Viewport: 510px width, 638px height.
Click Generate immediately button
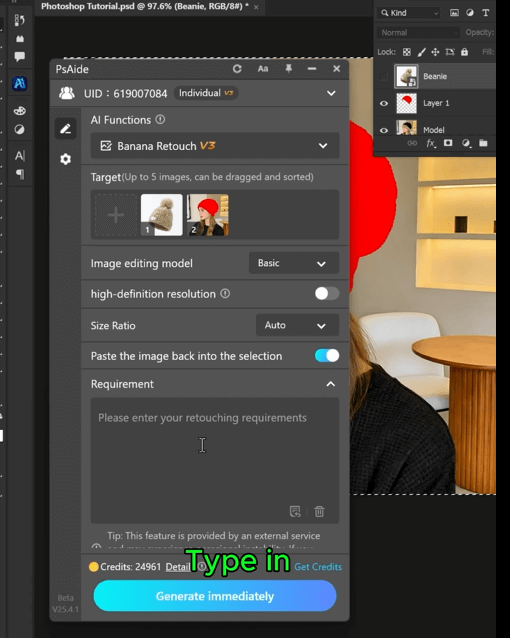[215, 596]
